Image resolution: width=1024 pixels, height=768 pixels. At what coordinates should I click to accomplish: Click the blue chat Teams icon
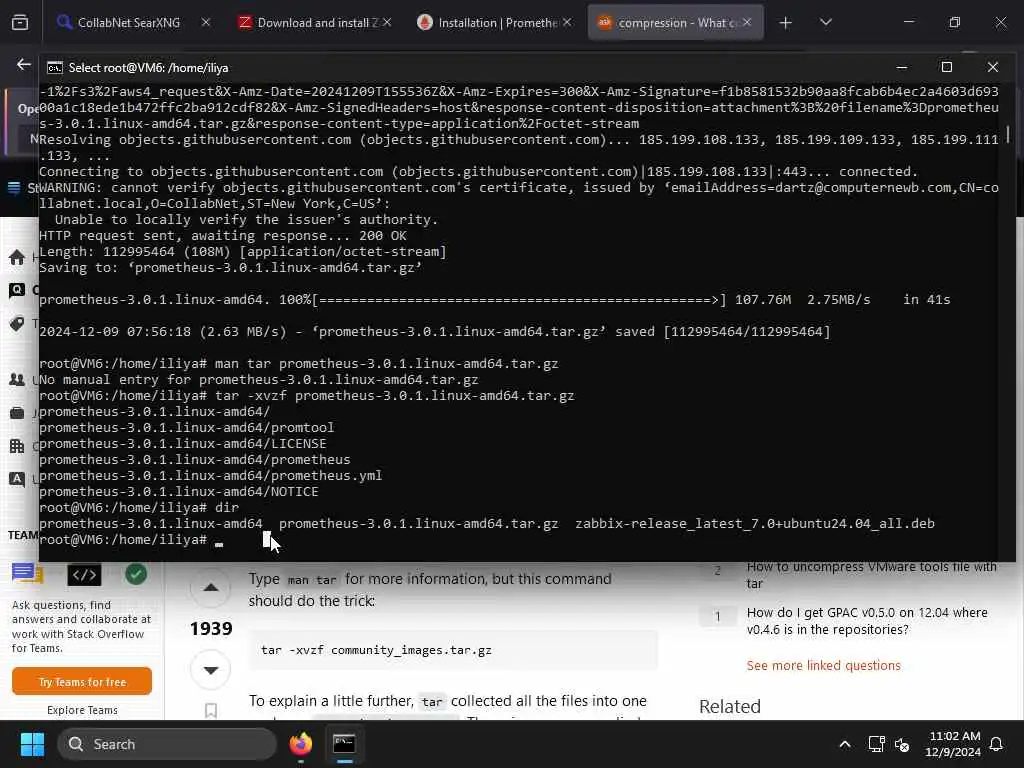(27, 573)
